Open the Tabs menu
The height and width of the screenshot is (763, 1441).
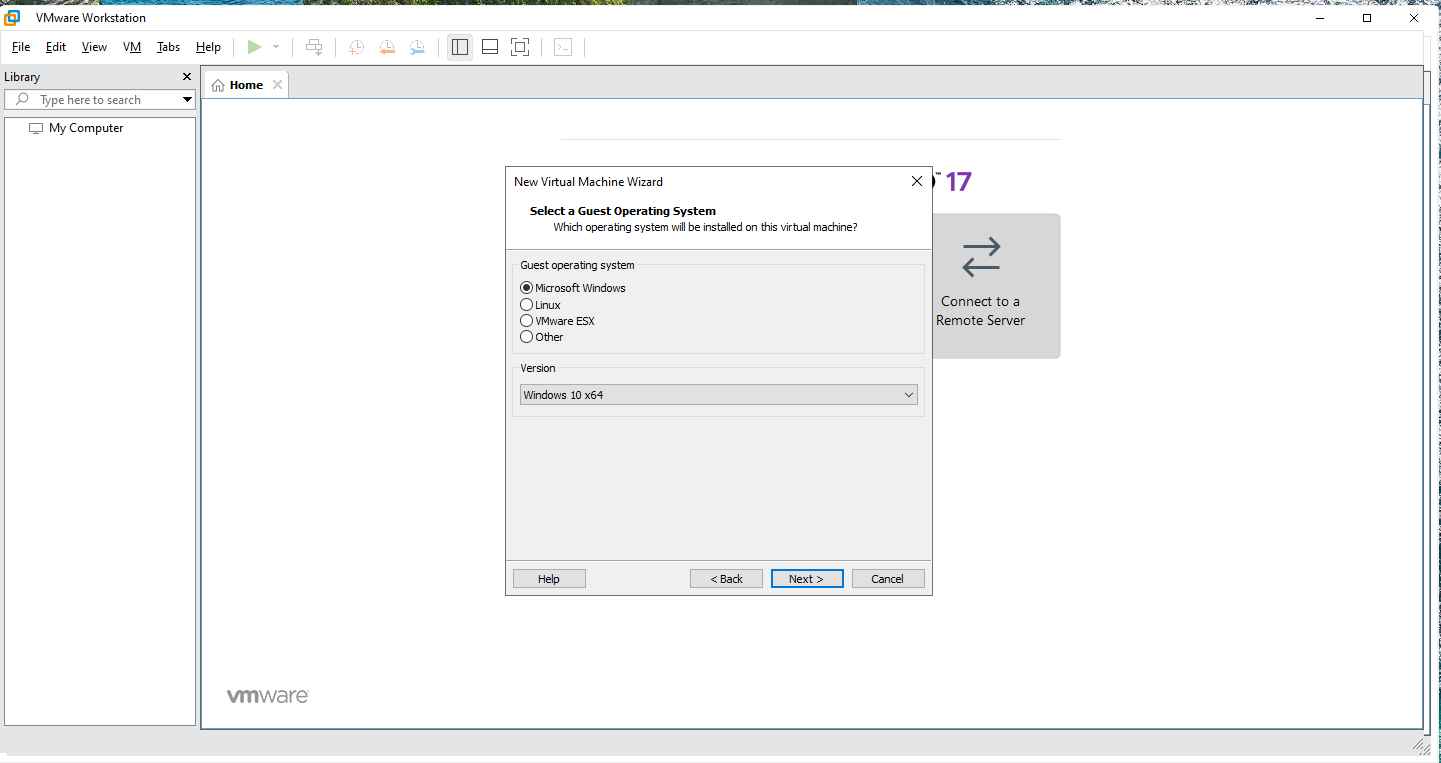click(x=168, y=47)
